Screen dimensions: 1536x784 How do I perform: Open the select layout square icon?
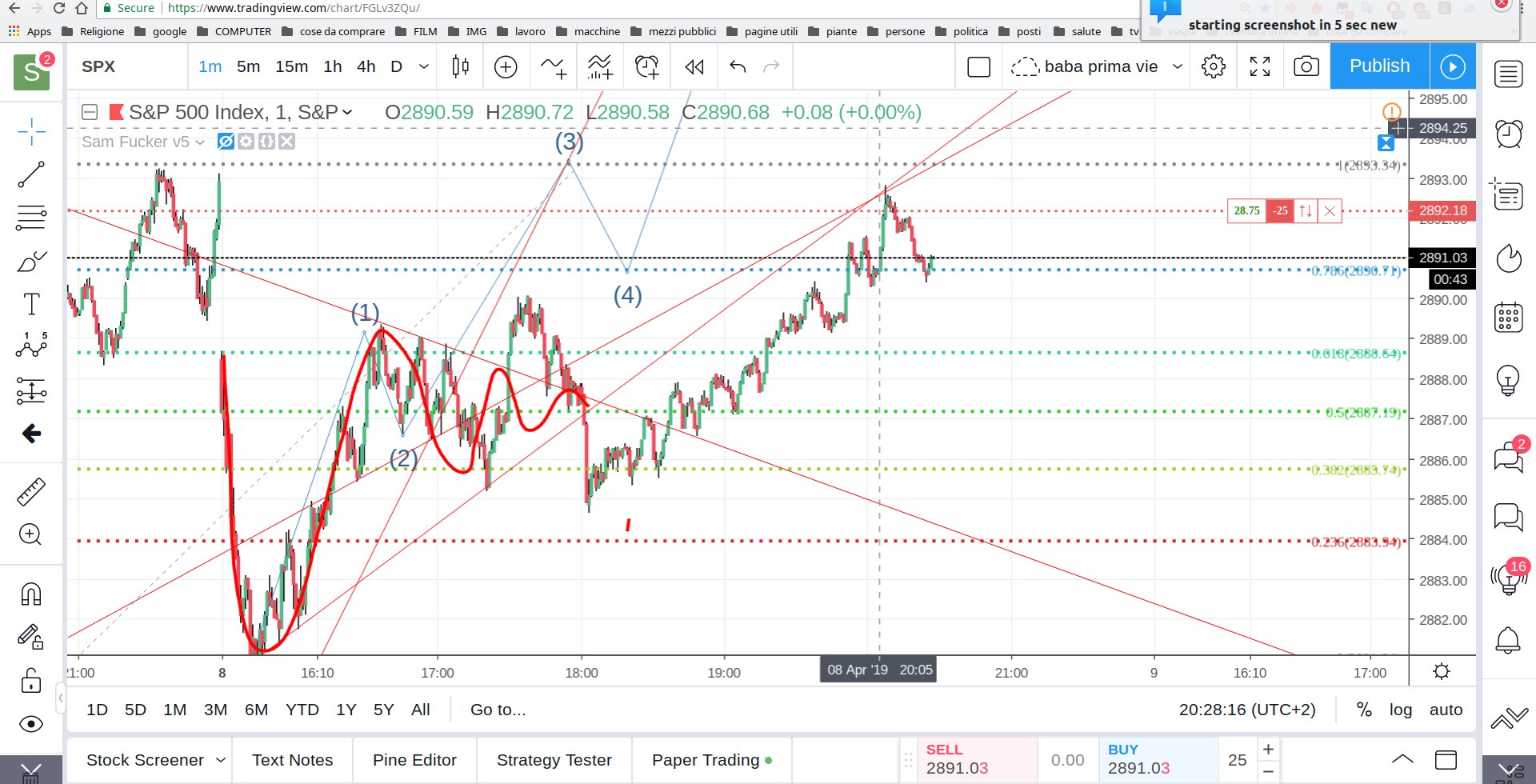click(979, 66)
